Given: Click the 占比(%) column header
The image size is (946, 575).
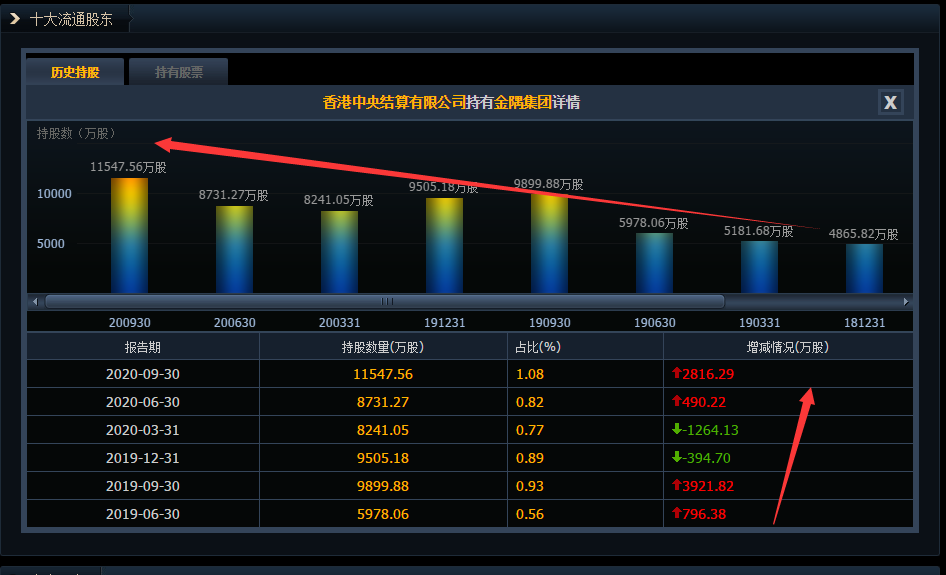Looking at the screenshot, I should tap(585, 347).
